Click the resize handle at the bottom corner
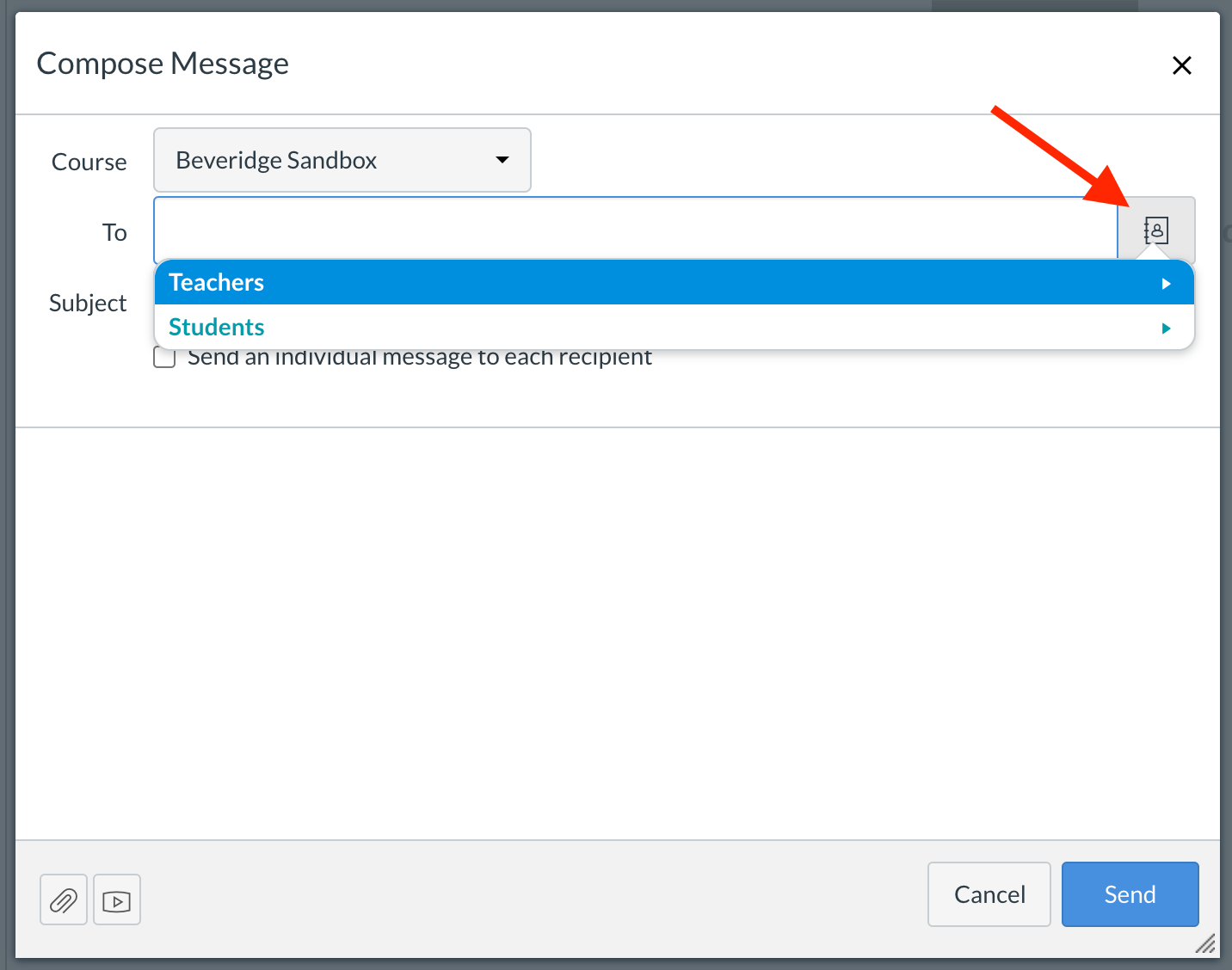1232x970 pixels. [x=1204, y=944]
